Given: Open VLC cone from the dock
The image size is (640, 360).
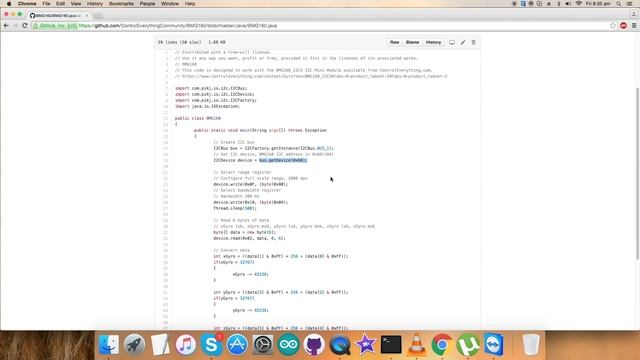Looking at the screenshot, I should [416, 344].
